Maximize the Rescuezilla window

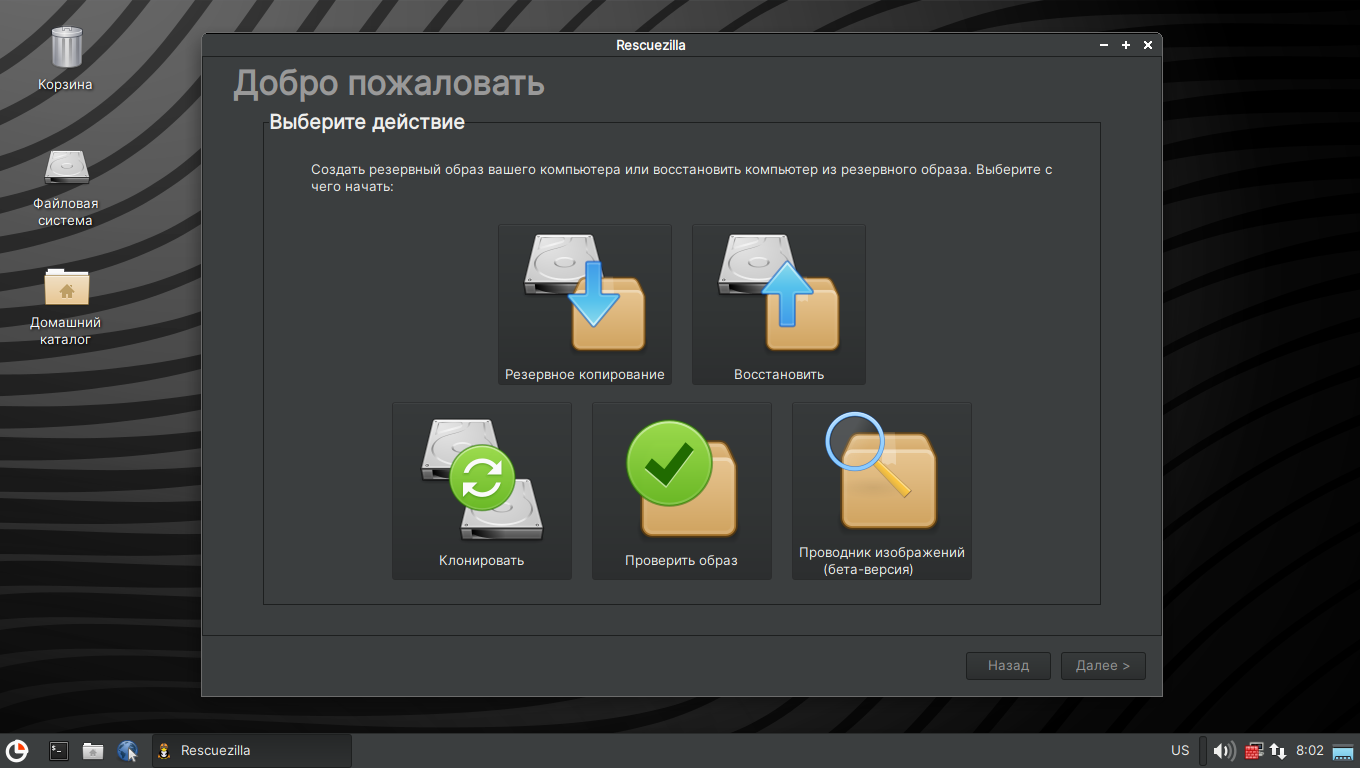(x=1126, y=45)
